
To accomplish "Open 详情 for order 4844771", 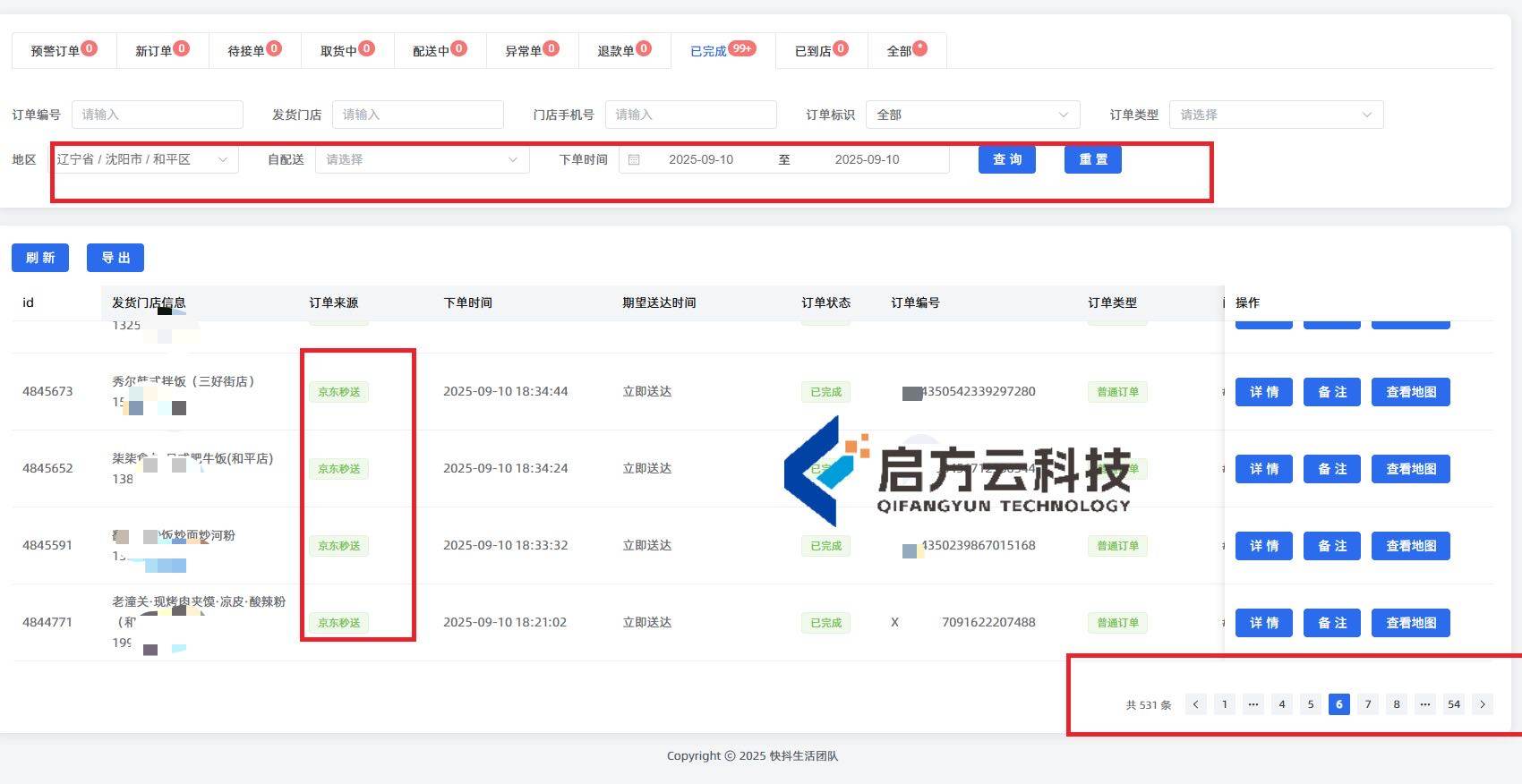I will [1264, 623].
